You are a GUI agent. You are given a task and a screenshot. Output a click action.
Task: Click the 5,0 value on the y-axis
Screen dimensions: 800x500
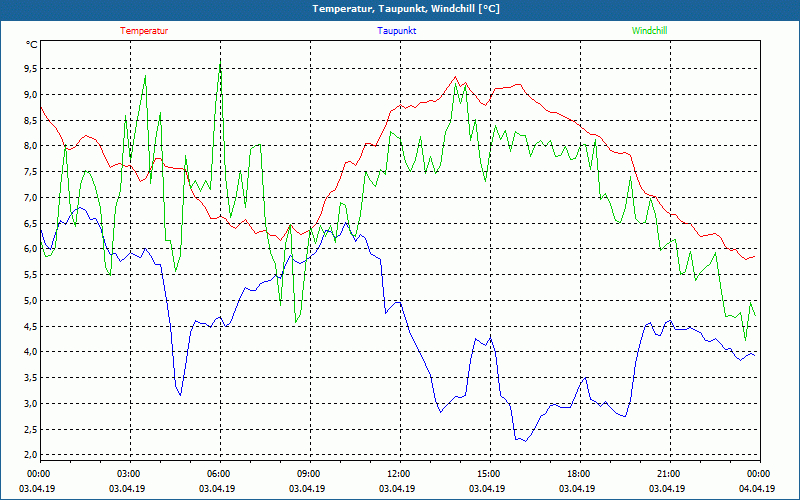click(x=29, y=301)
